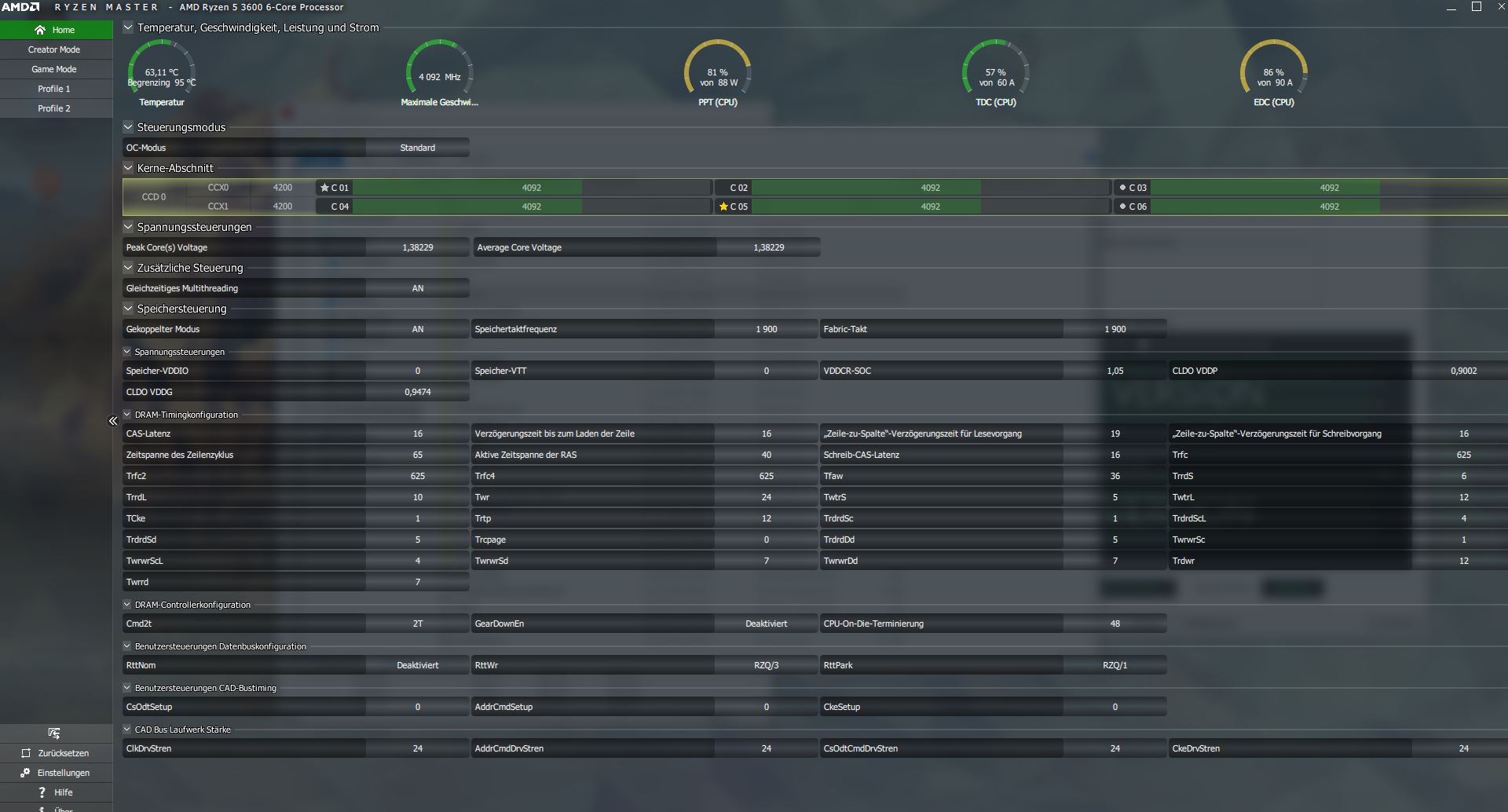1508x812 pixels.
Task: Click CLDO VDDG value 0,9474
Action: tap(418, 392)
